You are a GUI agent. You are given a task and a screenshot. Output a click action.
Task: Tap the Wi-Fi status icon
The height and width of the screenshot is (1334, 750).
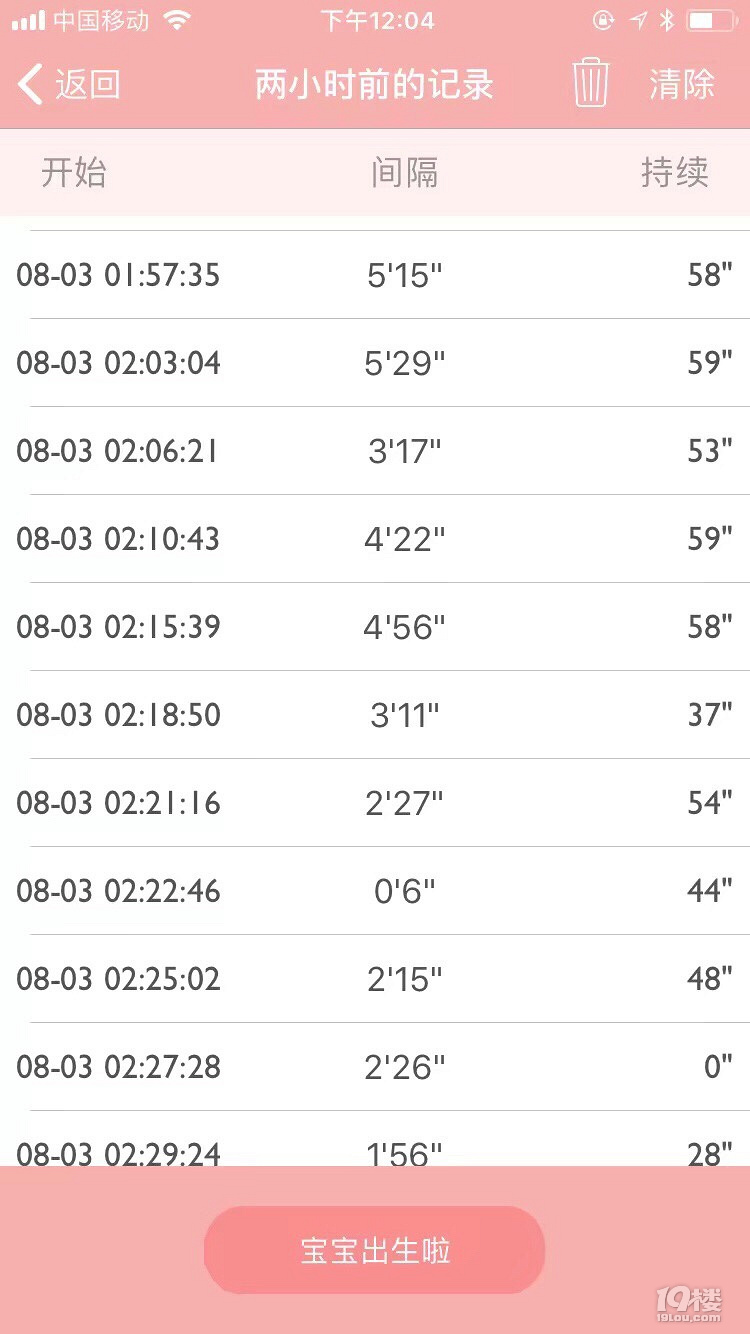coord(177,20)
